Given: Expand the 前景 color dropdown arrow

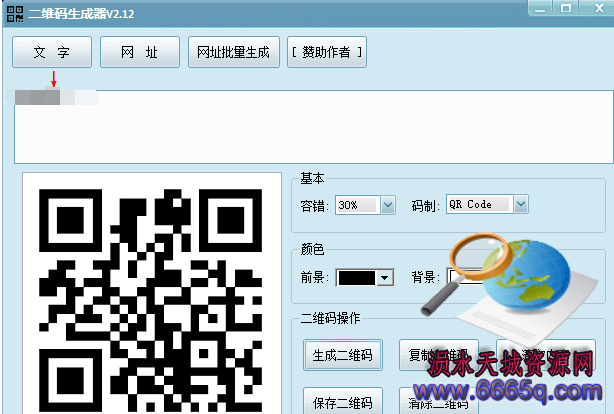Looking at the screenshot, I should tap(385, 278).
